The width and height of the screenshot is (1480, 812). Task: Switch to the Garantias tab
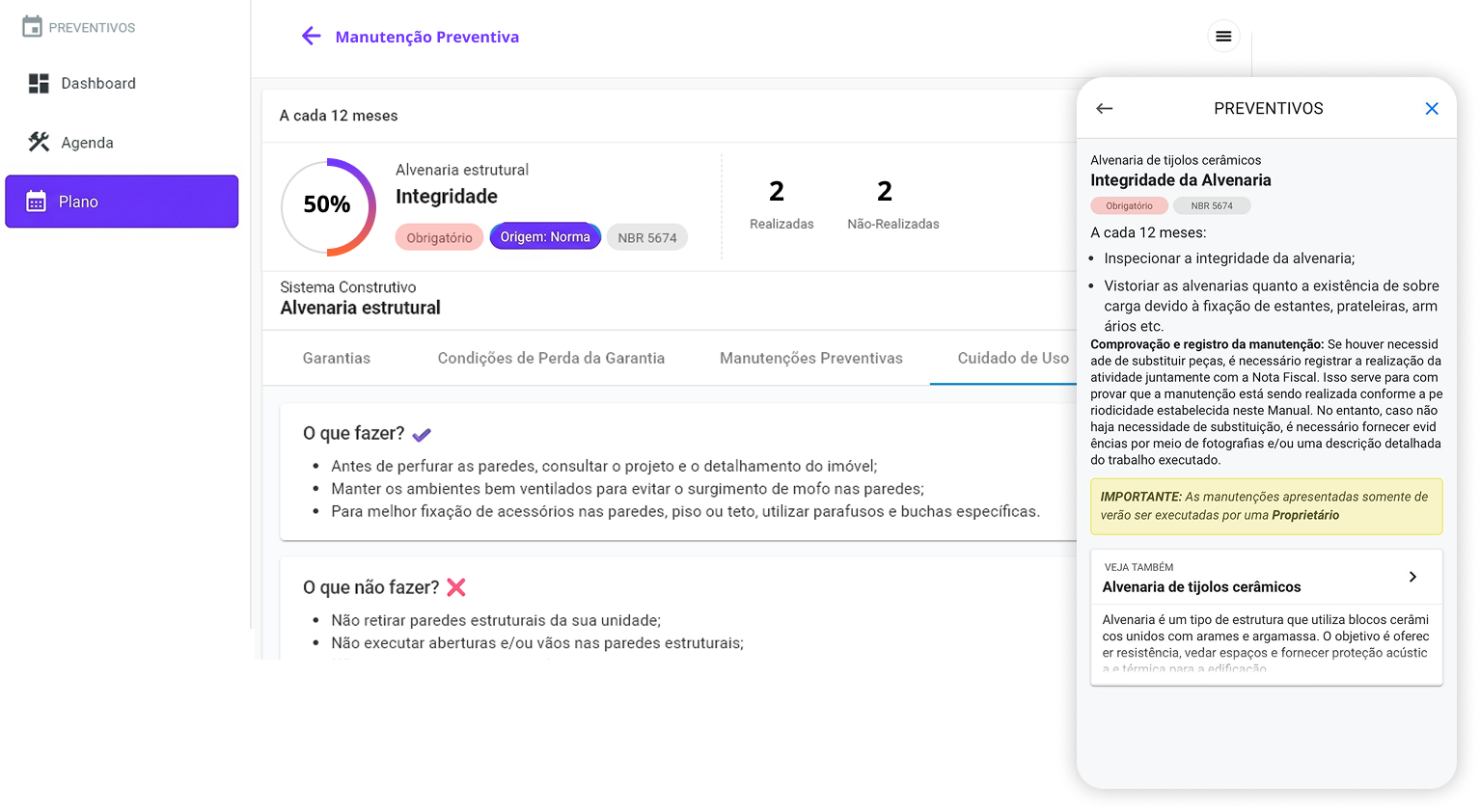click(336, 358)
